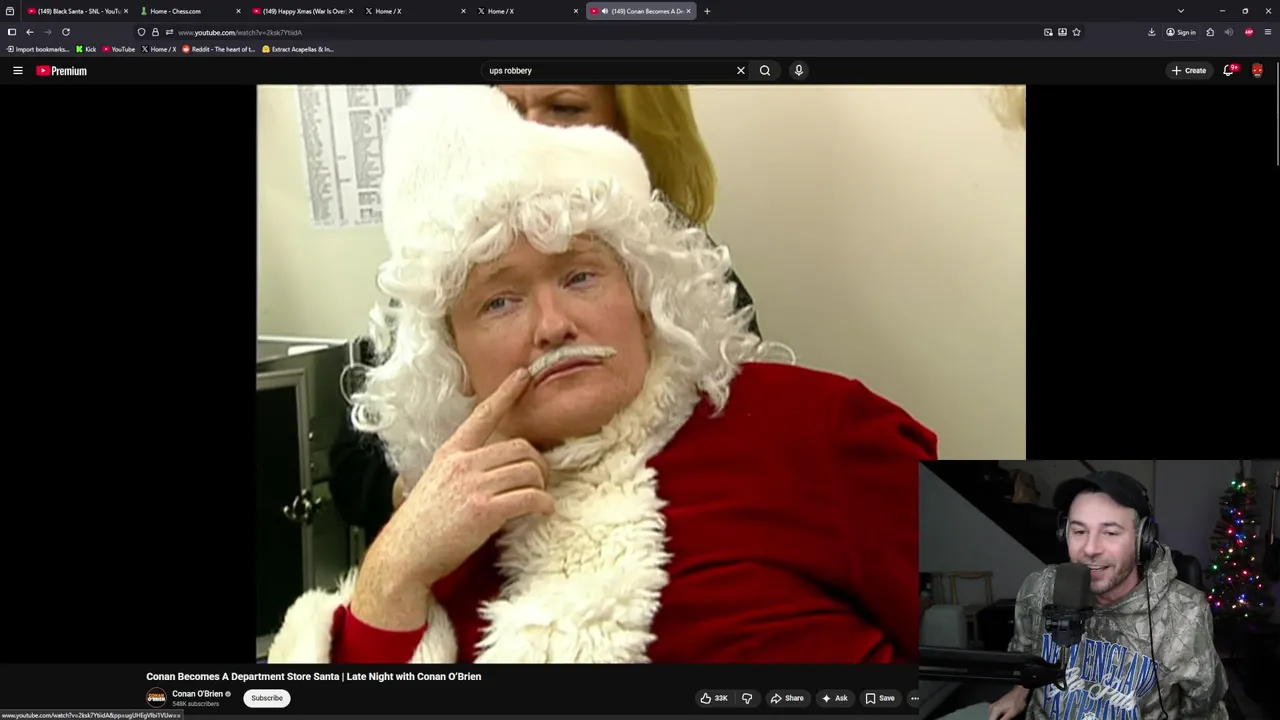Image resolution: width=1280 pixels, height=720 pixels.
Task: Click the video player area
Action: [x=641, y=374]
